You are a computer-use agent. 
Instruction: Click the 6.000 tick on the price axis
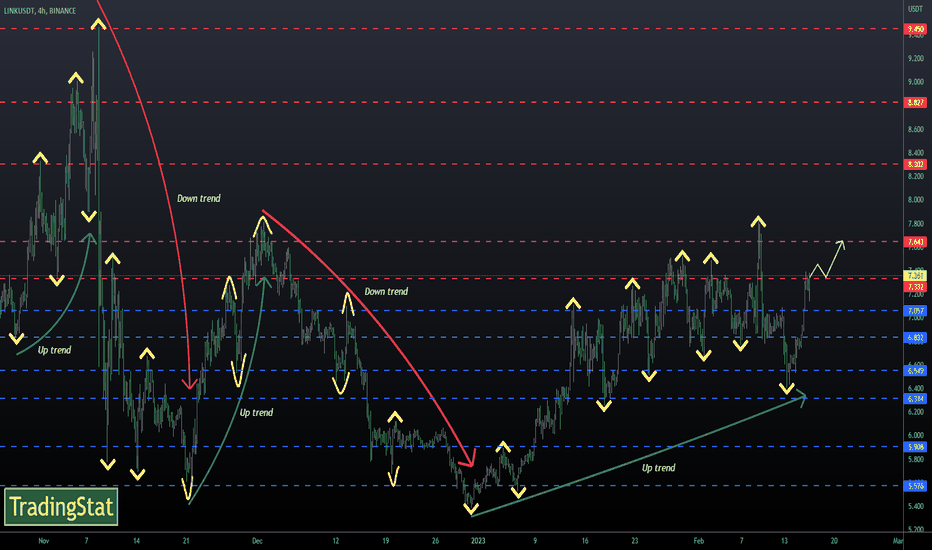(915, 435)
